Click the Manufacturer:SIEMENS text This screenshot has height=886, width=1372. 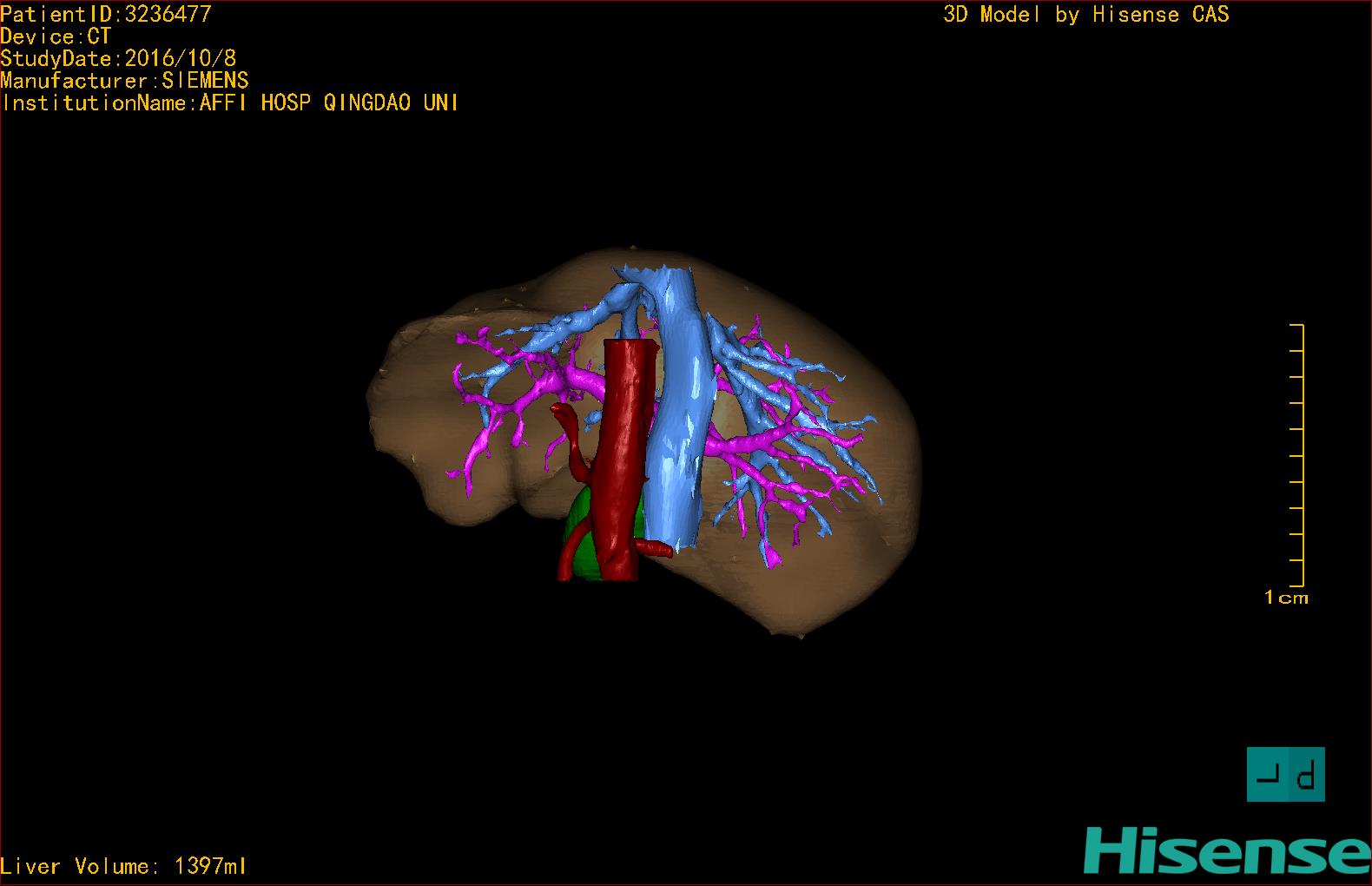tap(125, 81)
